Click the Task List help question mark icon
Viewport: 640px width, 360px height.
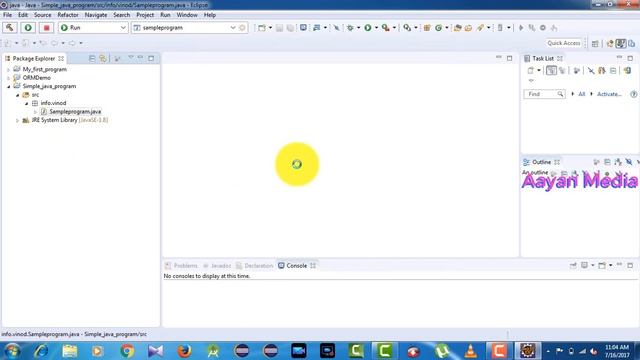coord(633,94)
